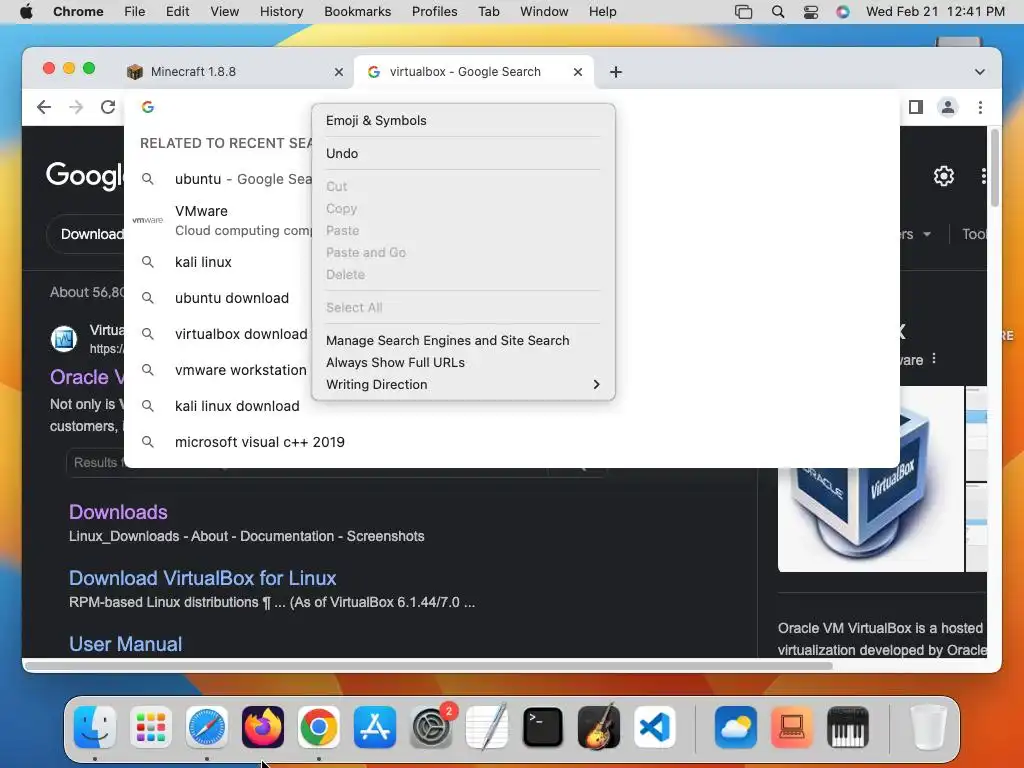This screenshot has height=768, width=1024.
Task: Open Launchpad from the dock
Action: 151,726
